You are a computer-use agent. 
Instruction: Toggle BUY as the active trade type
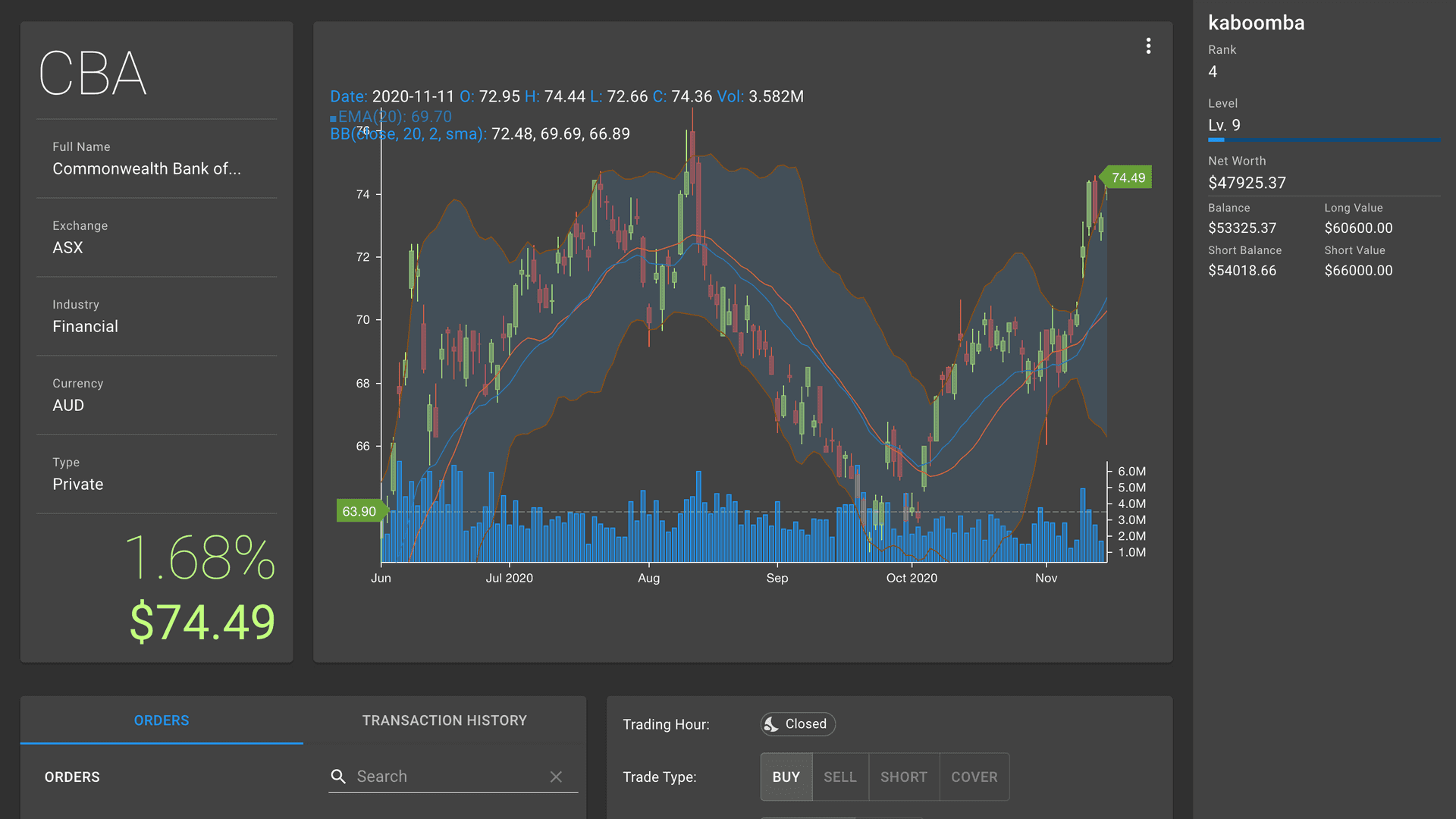click(786, 777)
